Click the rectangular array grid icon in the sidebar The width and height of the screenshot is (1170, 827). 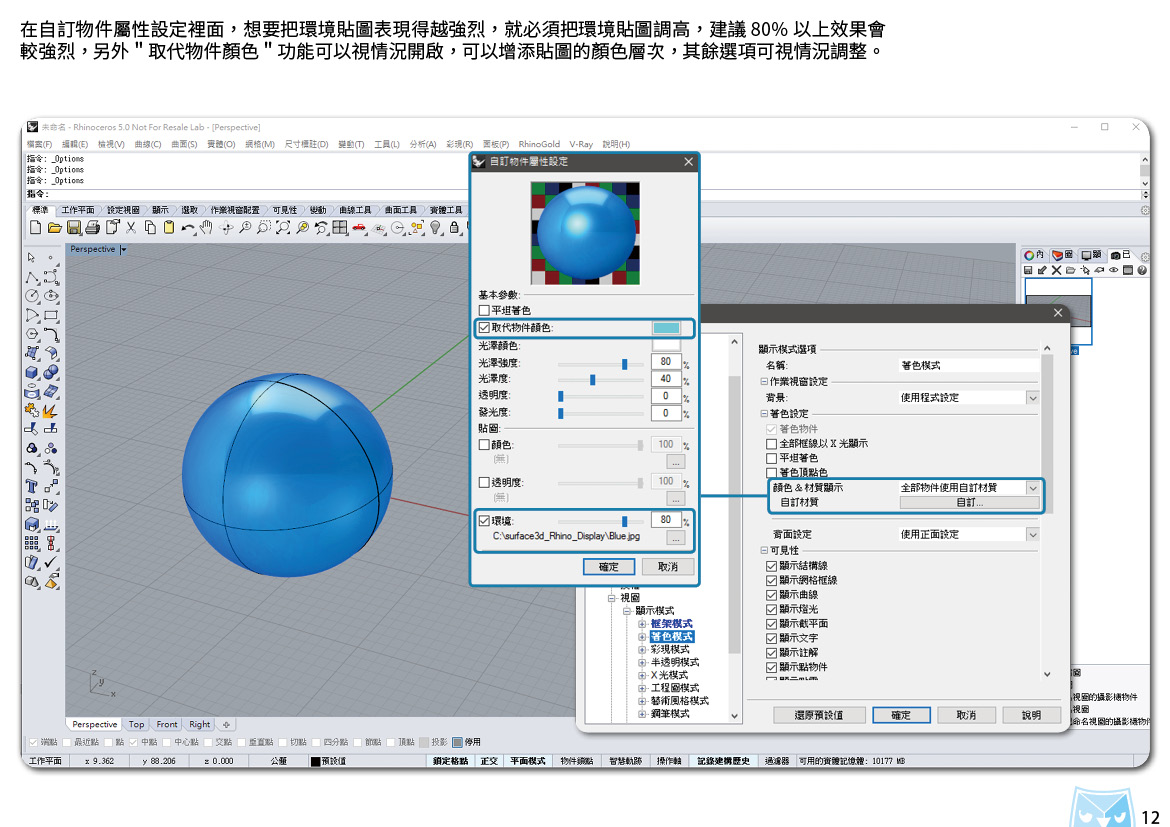[x=31, y=543]
